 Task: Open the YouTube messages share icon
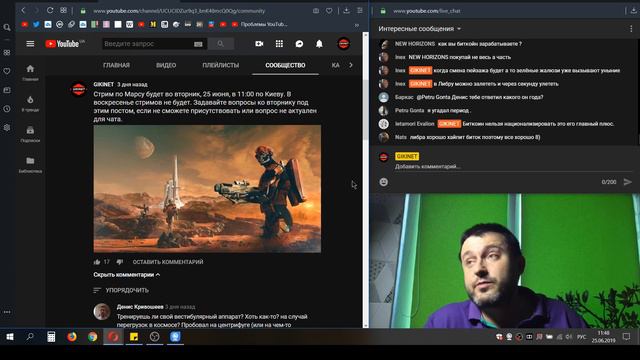tap(299, 44)
